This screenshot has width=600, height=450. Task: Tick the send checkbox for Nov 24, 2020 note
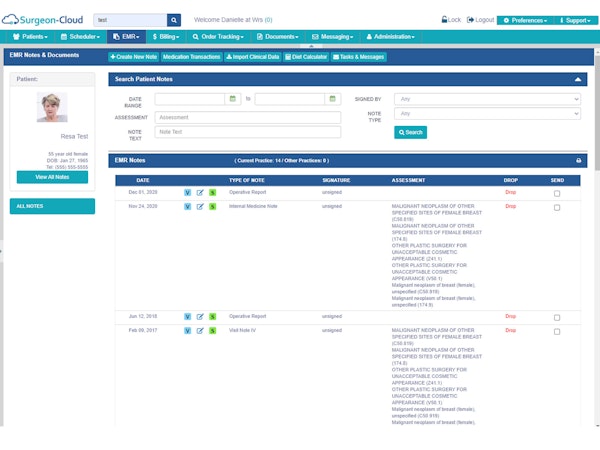point(557,207)
